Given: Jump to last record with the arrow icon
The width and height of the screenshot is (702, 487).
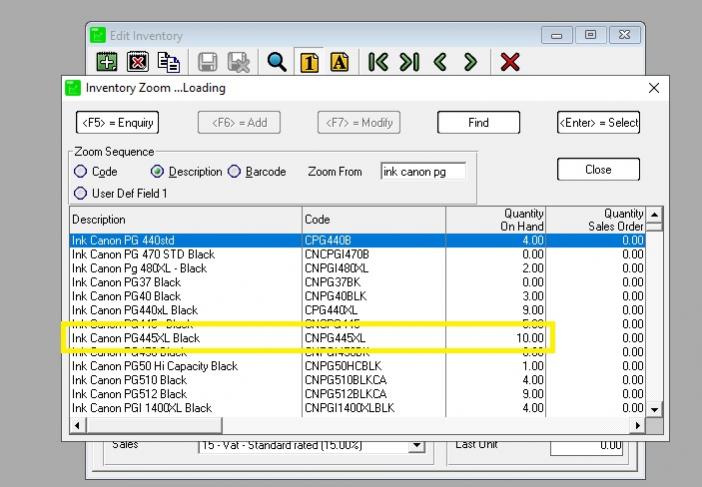Looking at the screenshot, I should (x=409, y=62).
